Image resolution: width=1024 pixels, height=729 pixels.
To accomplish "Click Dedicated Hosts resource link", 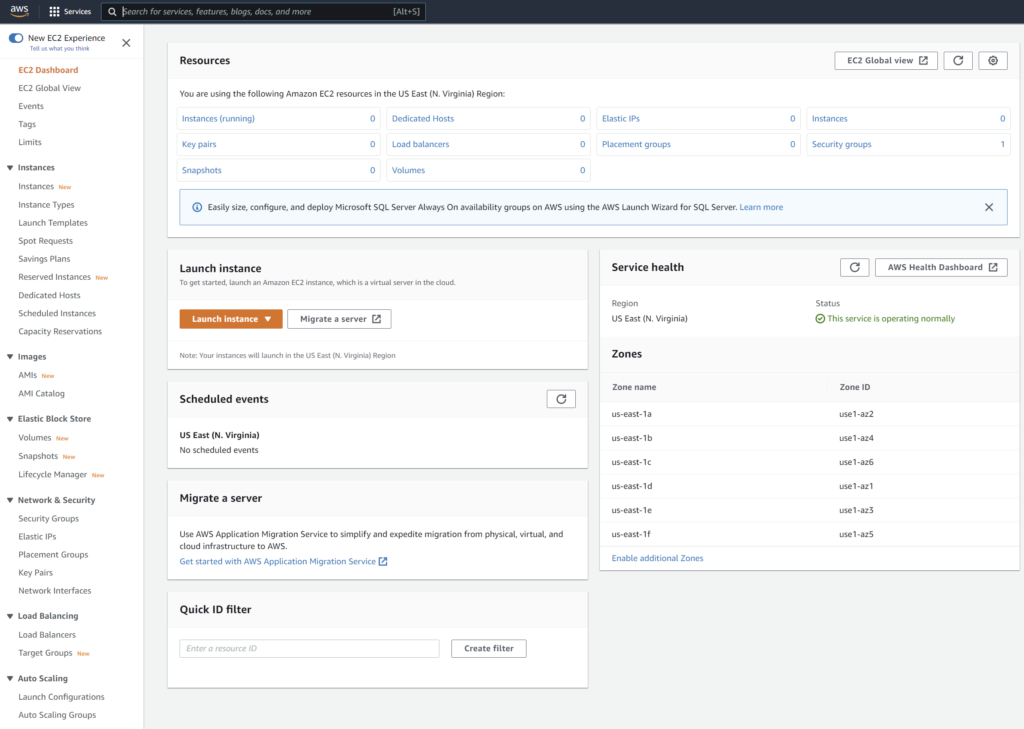I will (423, 118).
